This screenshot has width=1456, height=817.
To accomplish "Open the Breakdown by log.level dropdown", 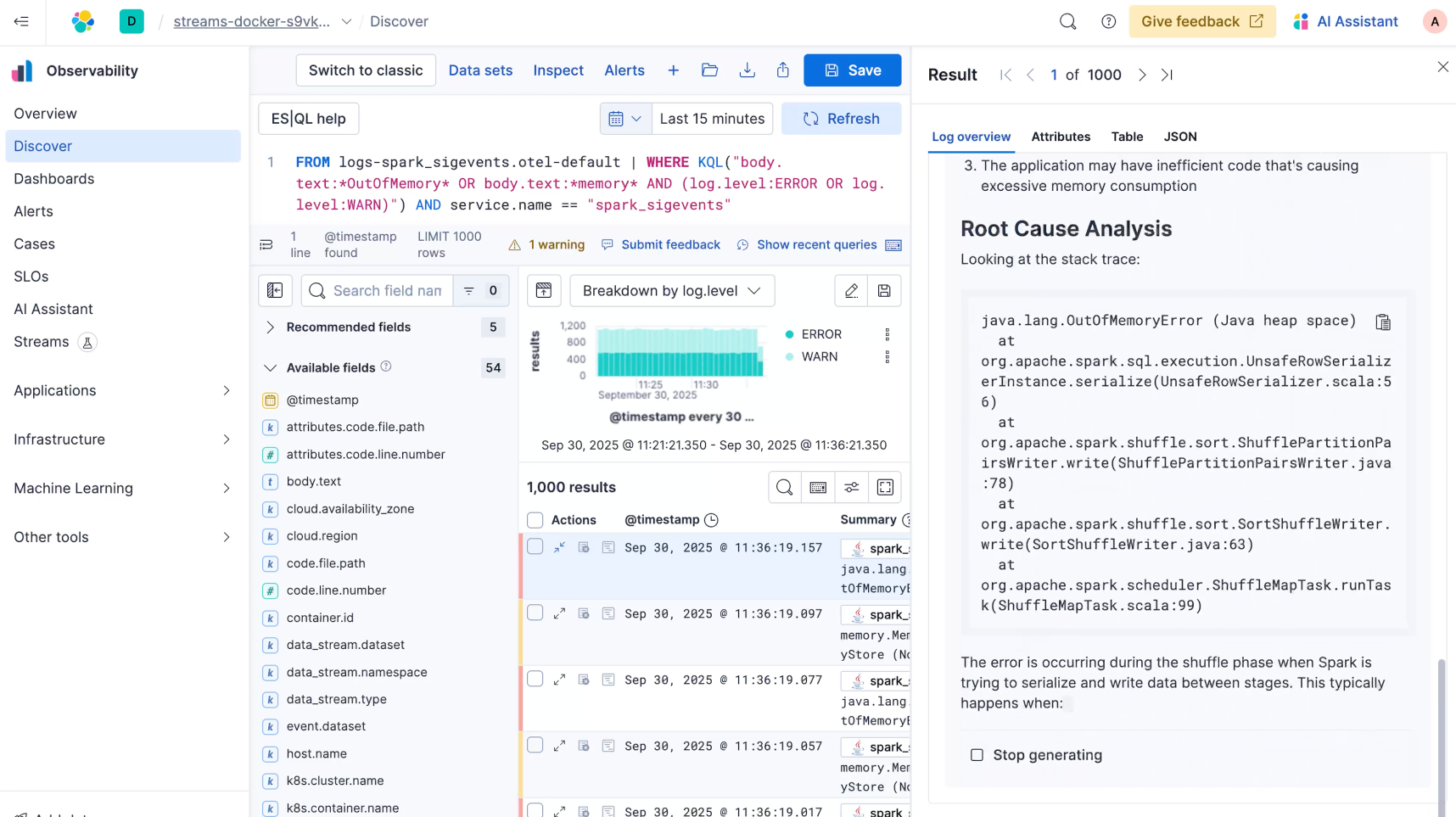I will point(671,291).
